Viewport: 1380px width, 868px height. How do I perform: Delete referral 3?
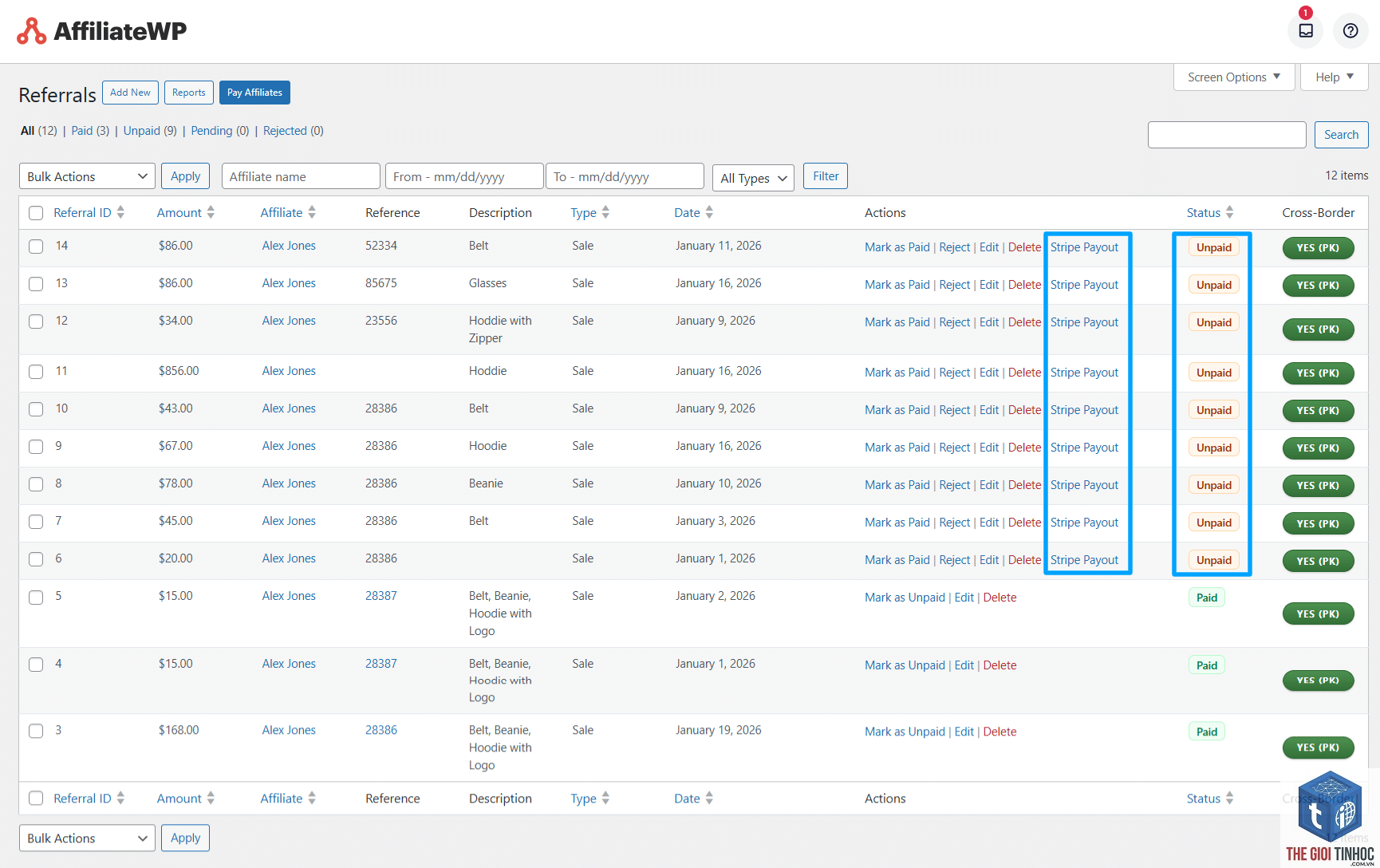click(x=1000, y=732)
